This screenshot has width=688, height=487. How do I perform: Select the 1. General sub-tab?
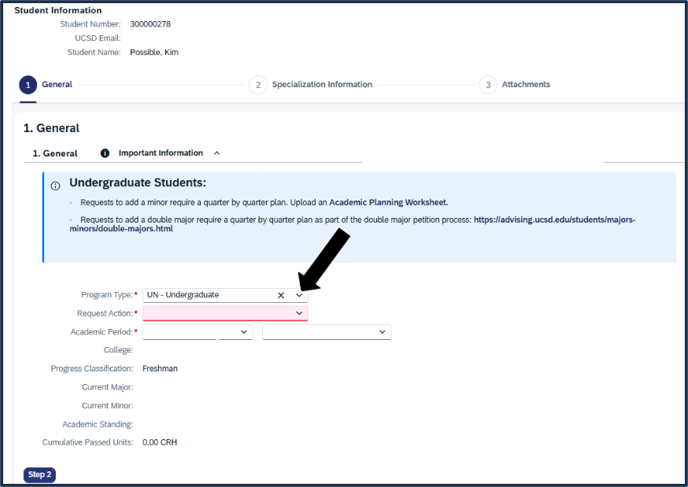tap(55, 154)
